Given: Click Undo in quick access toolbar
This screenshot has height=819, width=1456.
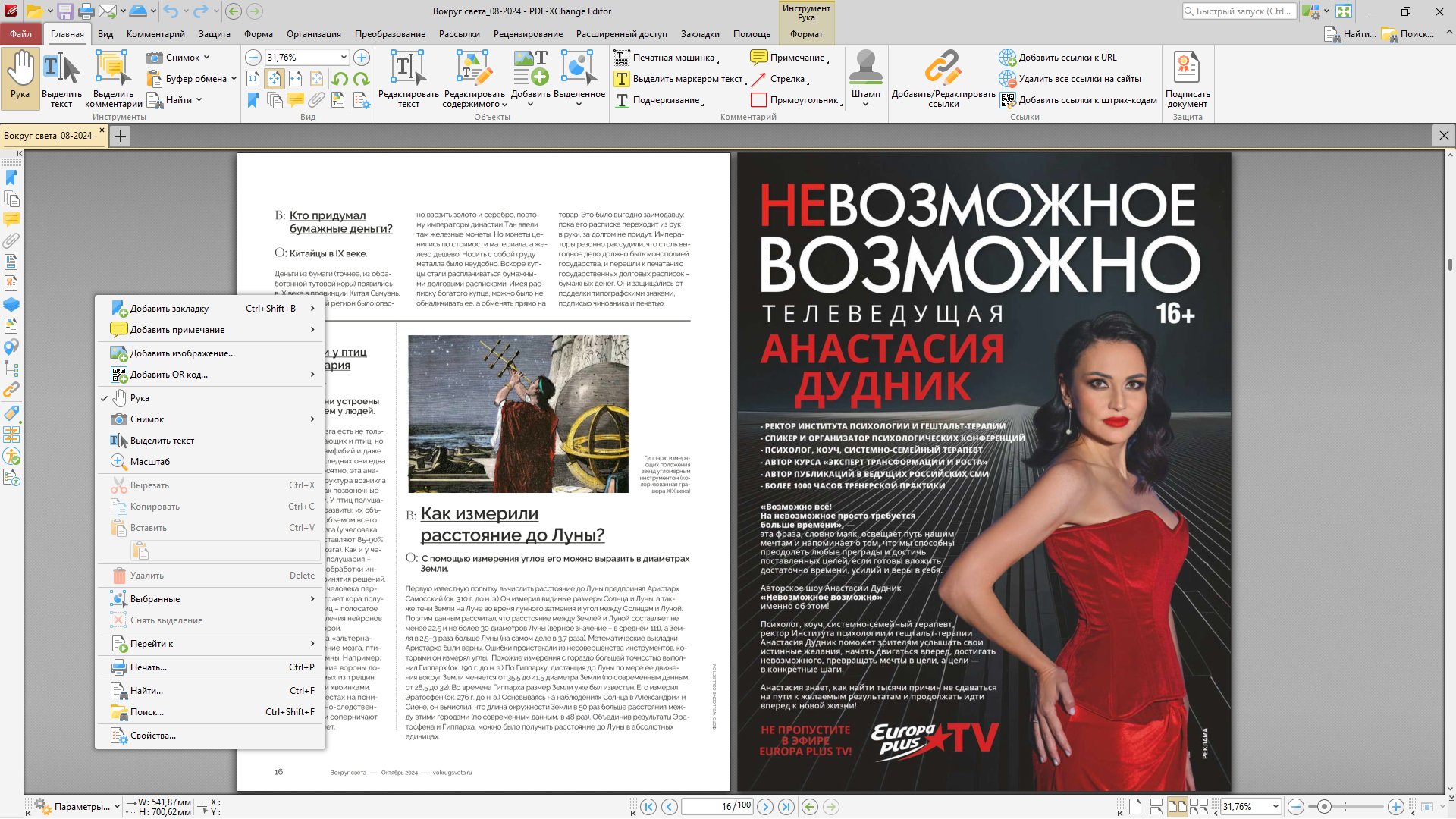Looking at the screenshot, I should point(171,11).
